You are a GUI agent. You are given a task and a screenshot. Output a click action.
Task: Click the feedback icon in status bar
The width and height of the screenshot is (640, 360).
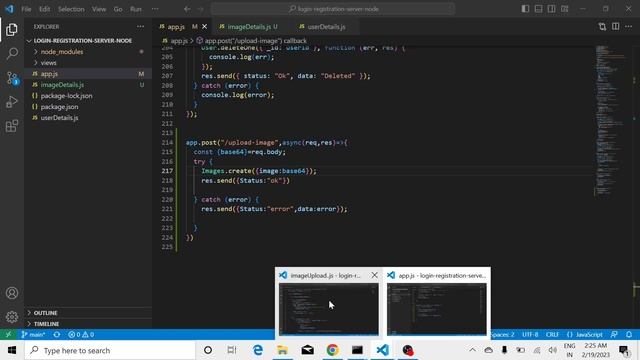tap(614, 334)
